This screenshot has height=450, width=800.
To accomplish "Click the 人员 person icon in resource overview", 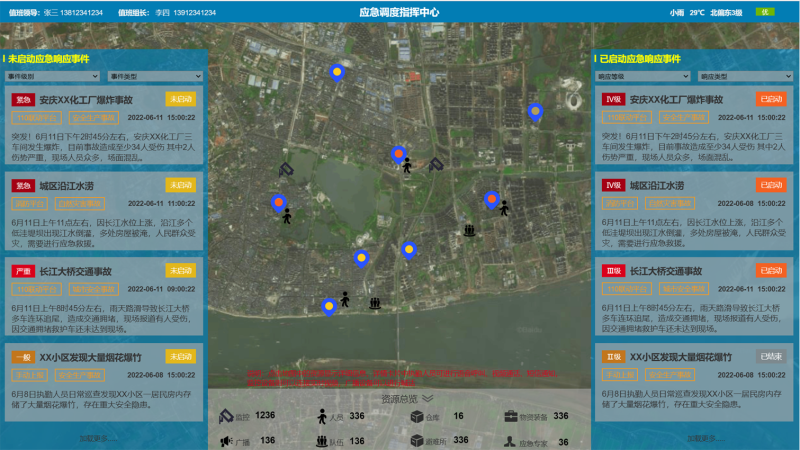I will click(x=322, y=416).
